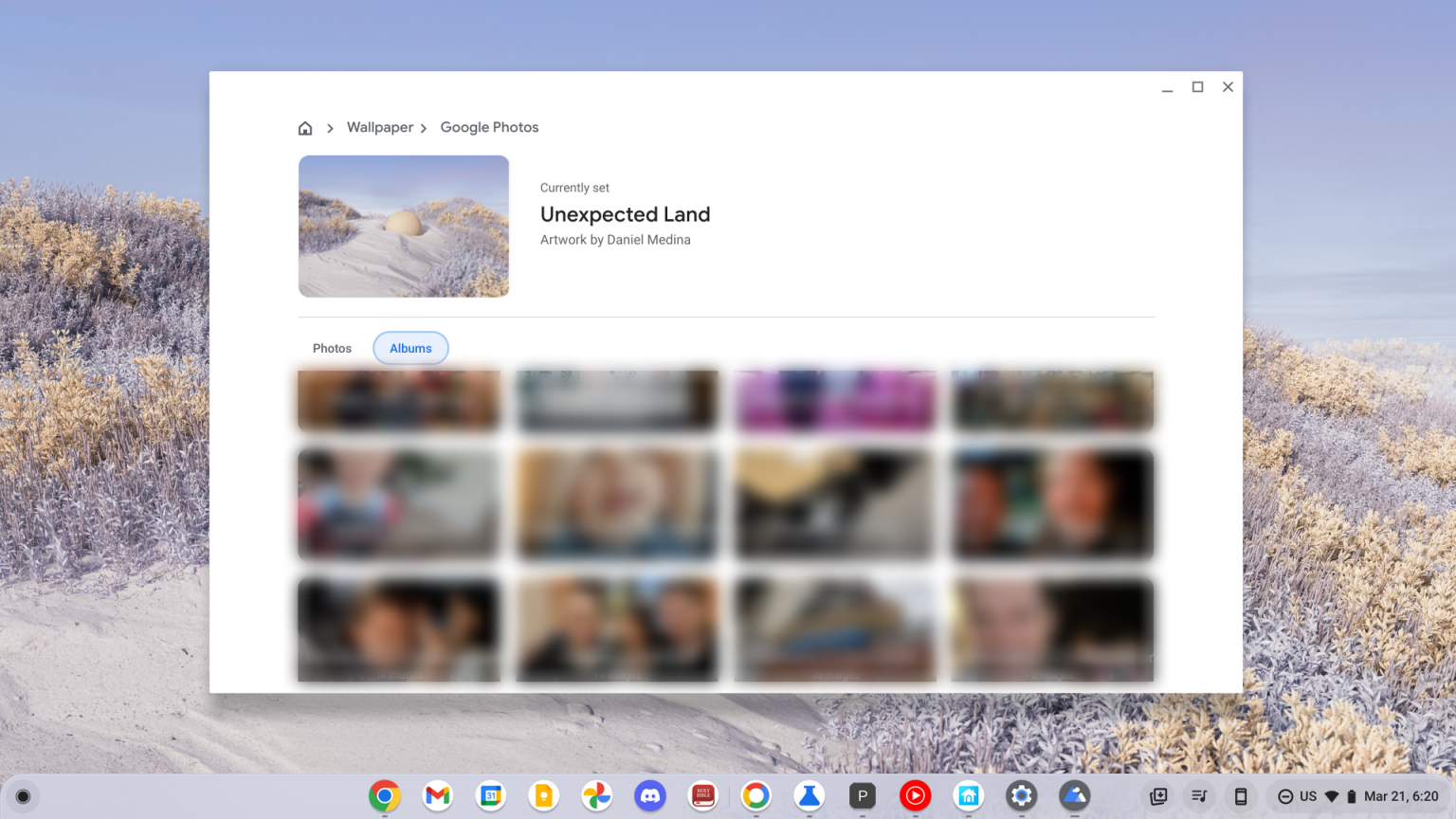Click the US keyboard language indicator
Image resolution: width=1456 pixels, height=819 pixels.
click(x=1306, y=796)
